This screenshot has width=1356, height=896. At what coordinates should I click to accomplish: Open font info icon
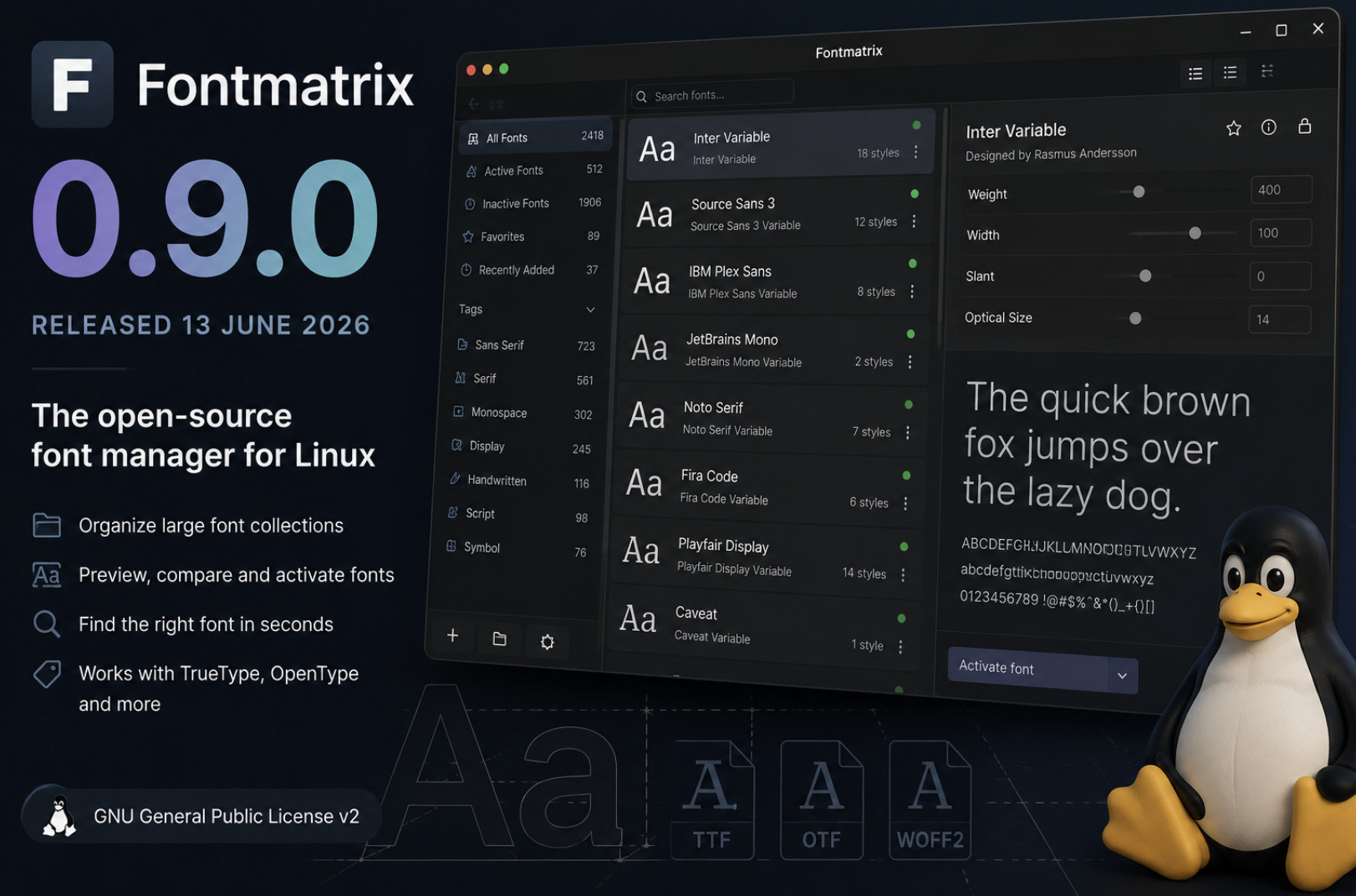1268,127
